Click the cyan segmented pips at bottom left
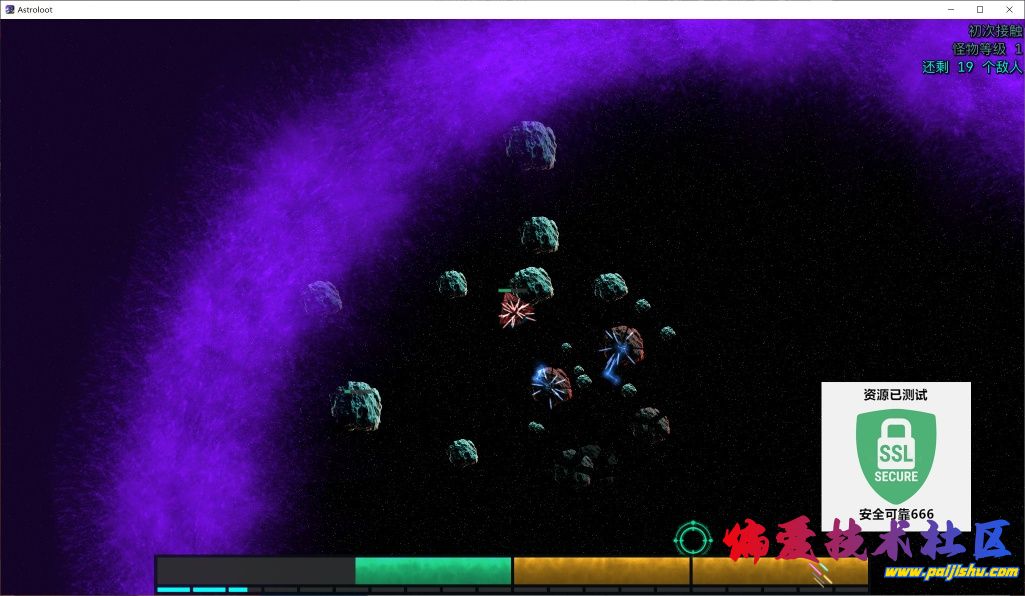The height and width of the screenshot is (596, 1025). click(202, 590)
